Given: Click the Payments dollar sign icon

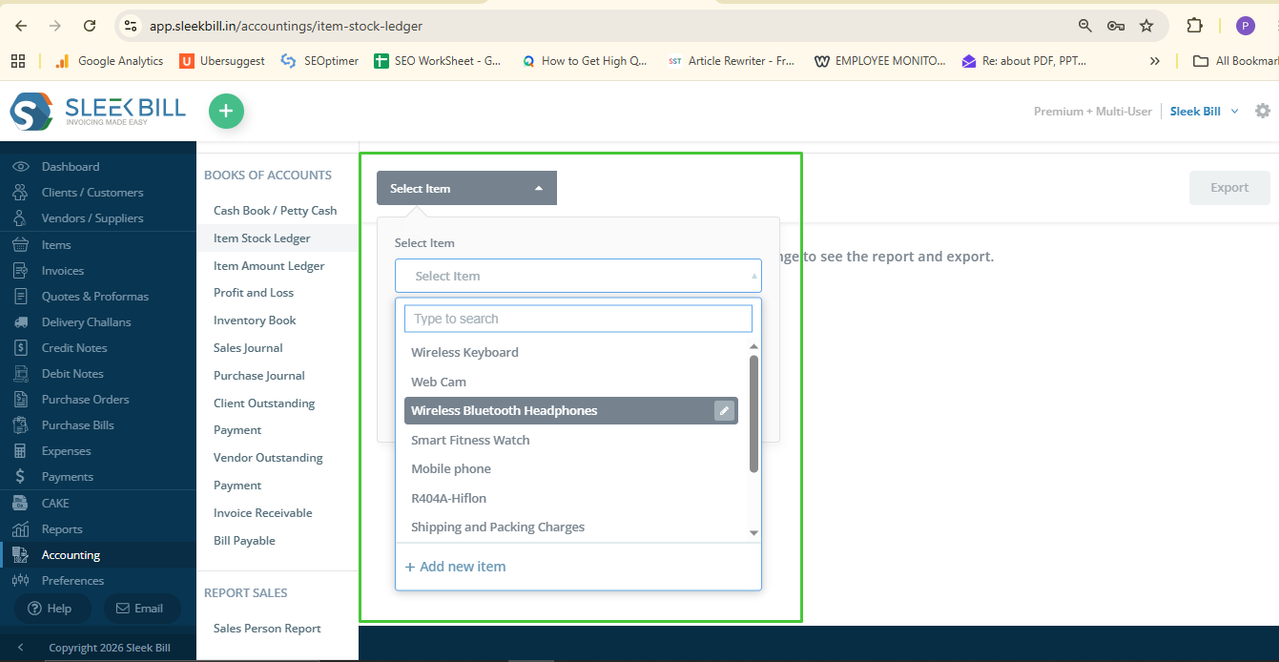Looking at the screenshot, I should [20, 477].
